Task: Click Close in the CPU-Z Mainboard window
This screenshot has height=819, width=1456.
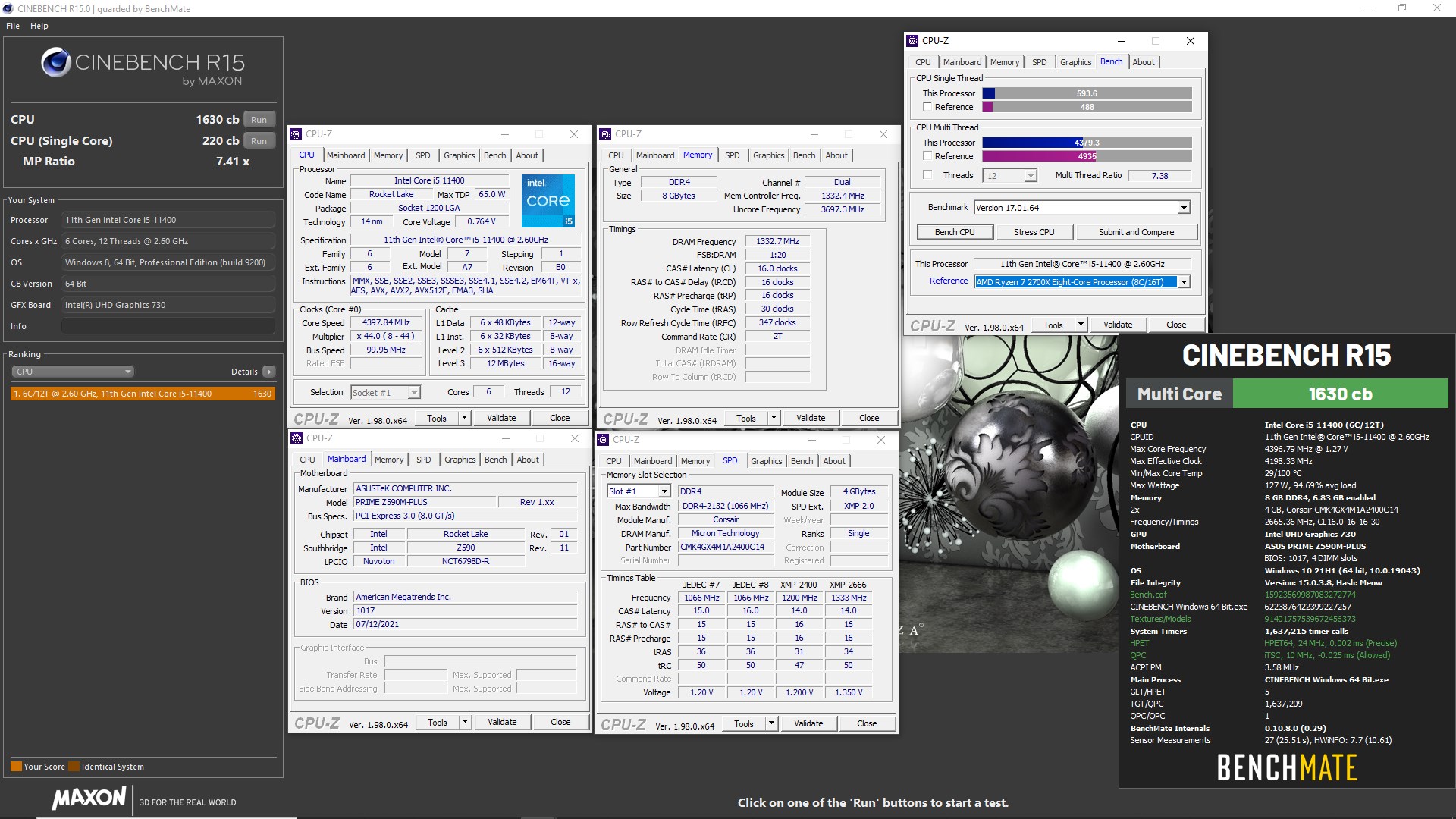Action: (560, 722)
